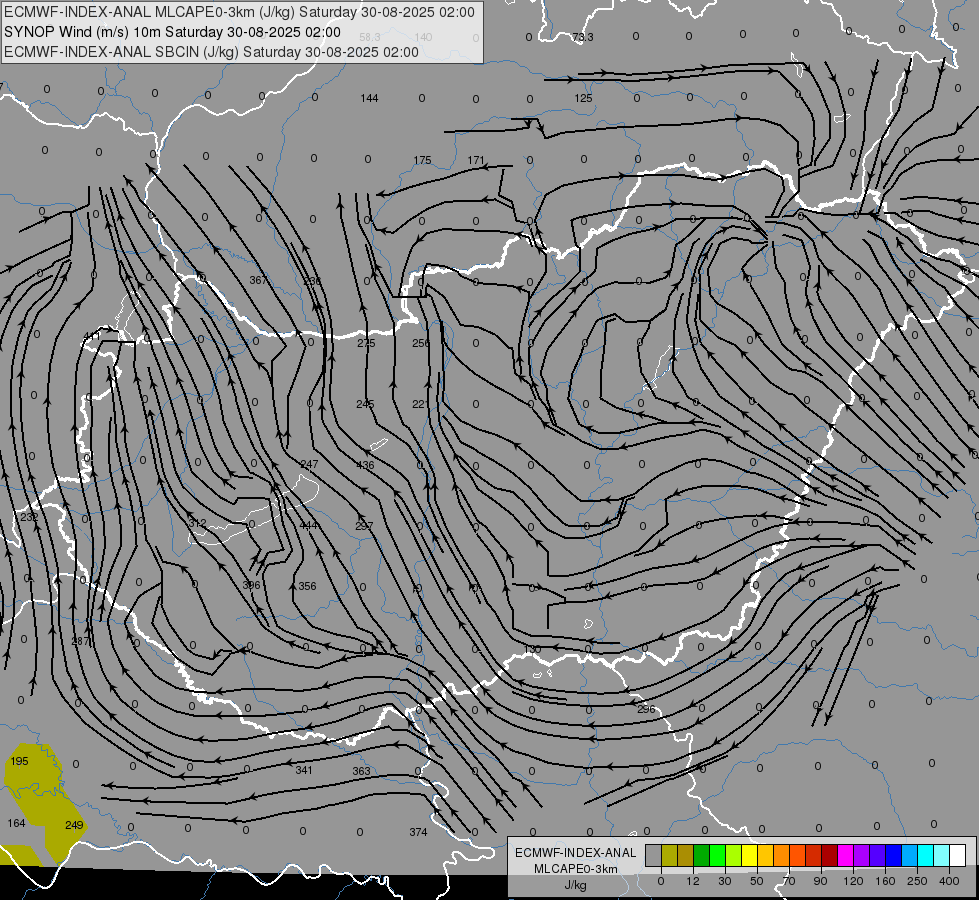Viewport: 979px width, 900px height.
Task: Click the map value 297
Action: pos(364,526)
